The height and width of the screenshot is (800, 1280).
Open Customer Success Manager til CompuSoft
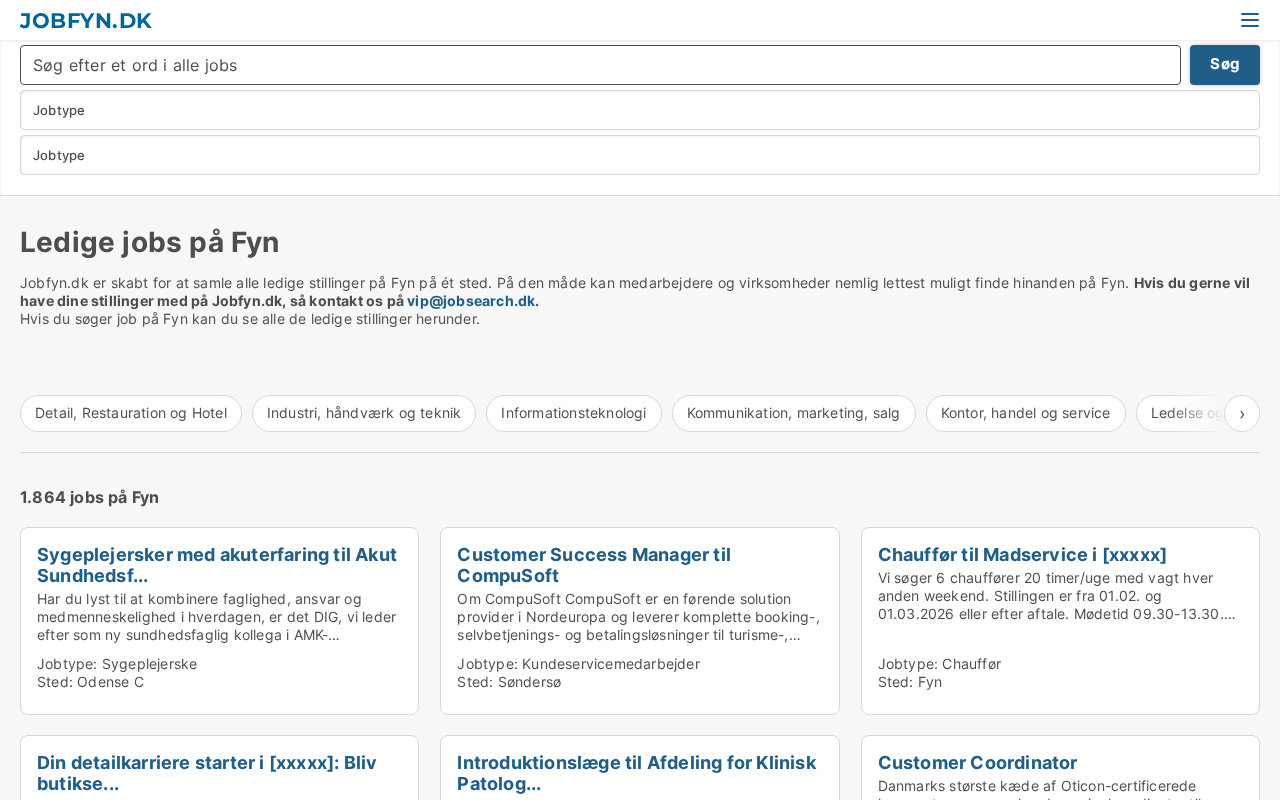point(594,565)
